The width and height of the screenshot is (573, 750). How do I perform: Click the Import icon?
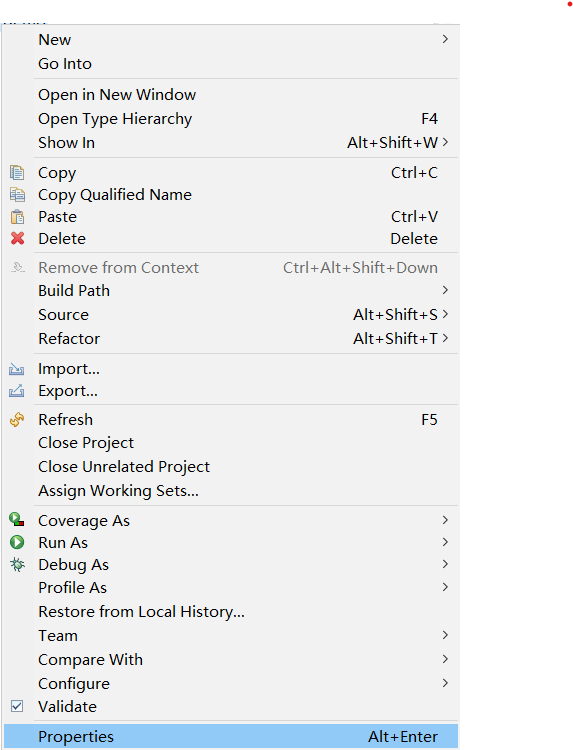coord(17,369)
